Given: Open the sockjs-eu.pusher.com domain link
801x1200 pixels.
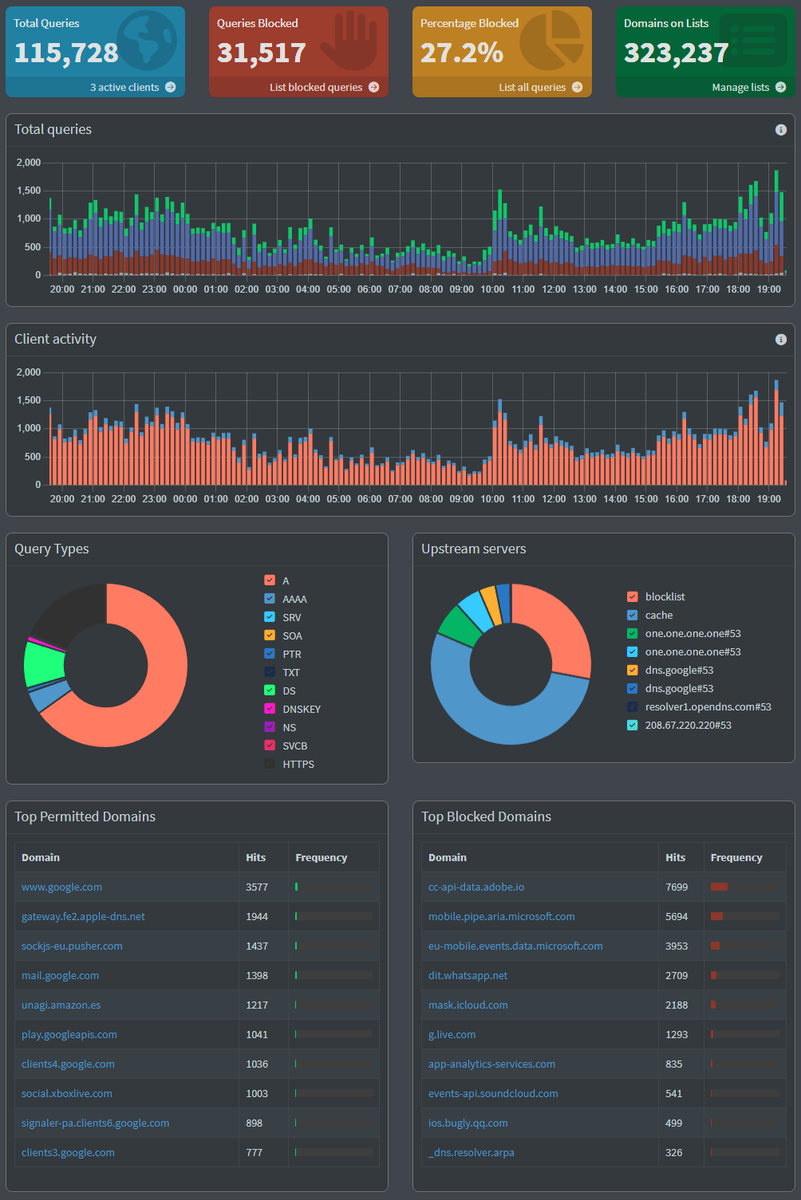Looking at the screenshot, I should pos(72,946).
